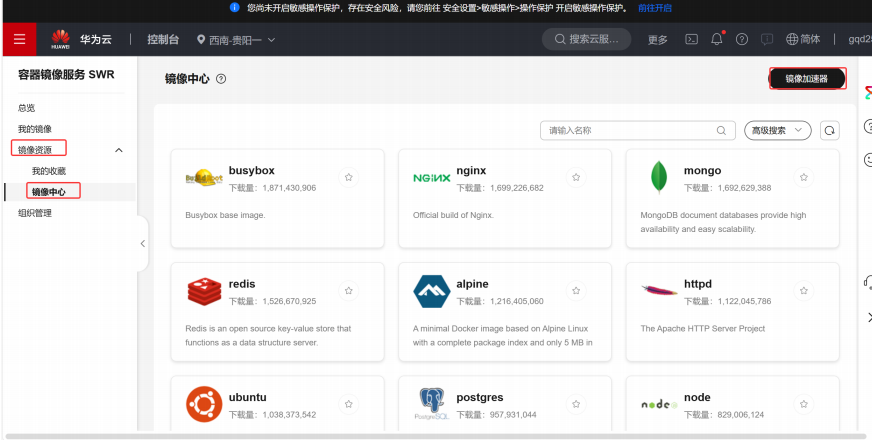Open 组织管理 in the sidebar

click(34, 213)
